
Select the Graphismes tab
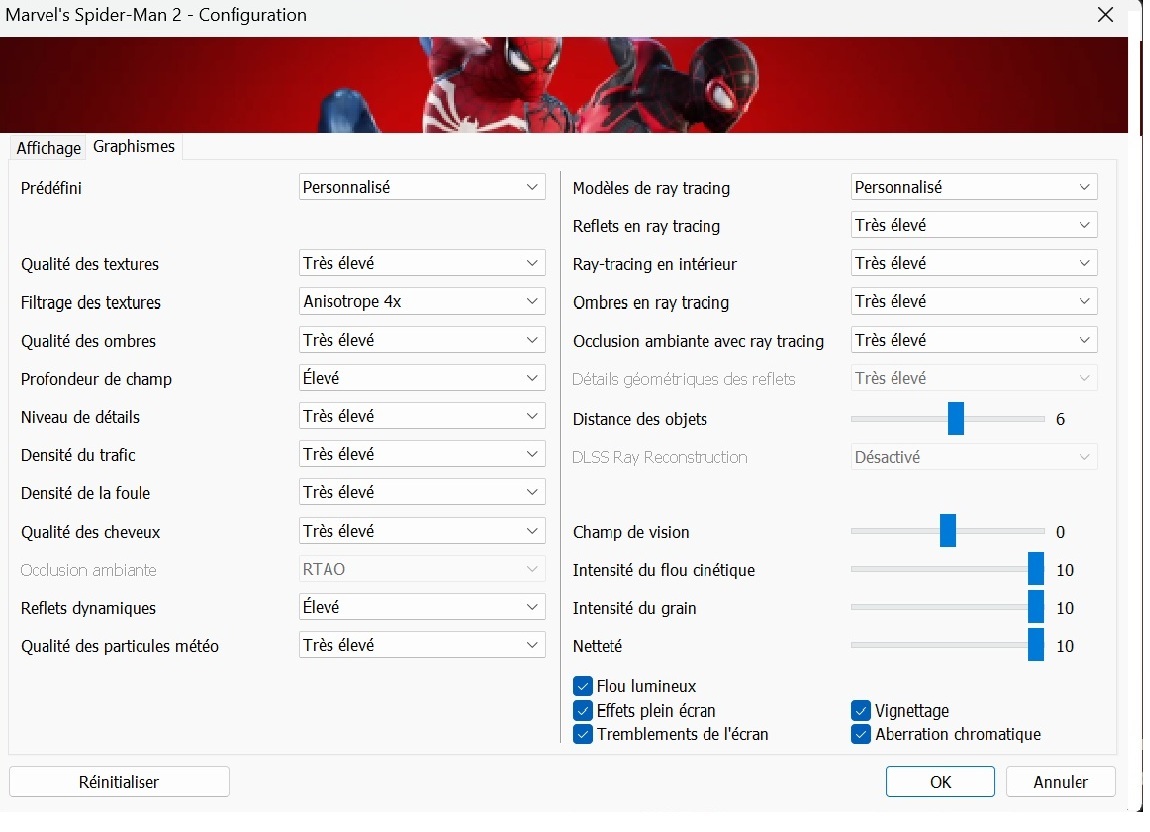pyautogui.click(x=134, y=147)
